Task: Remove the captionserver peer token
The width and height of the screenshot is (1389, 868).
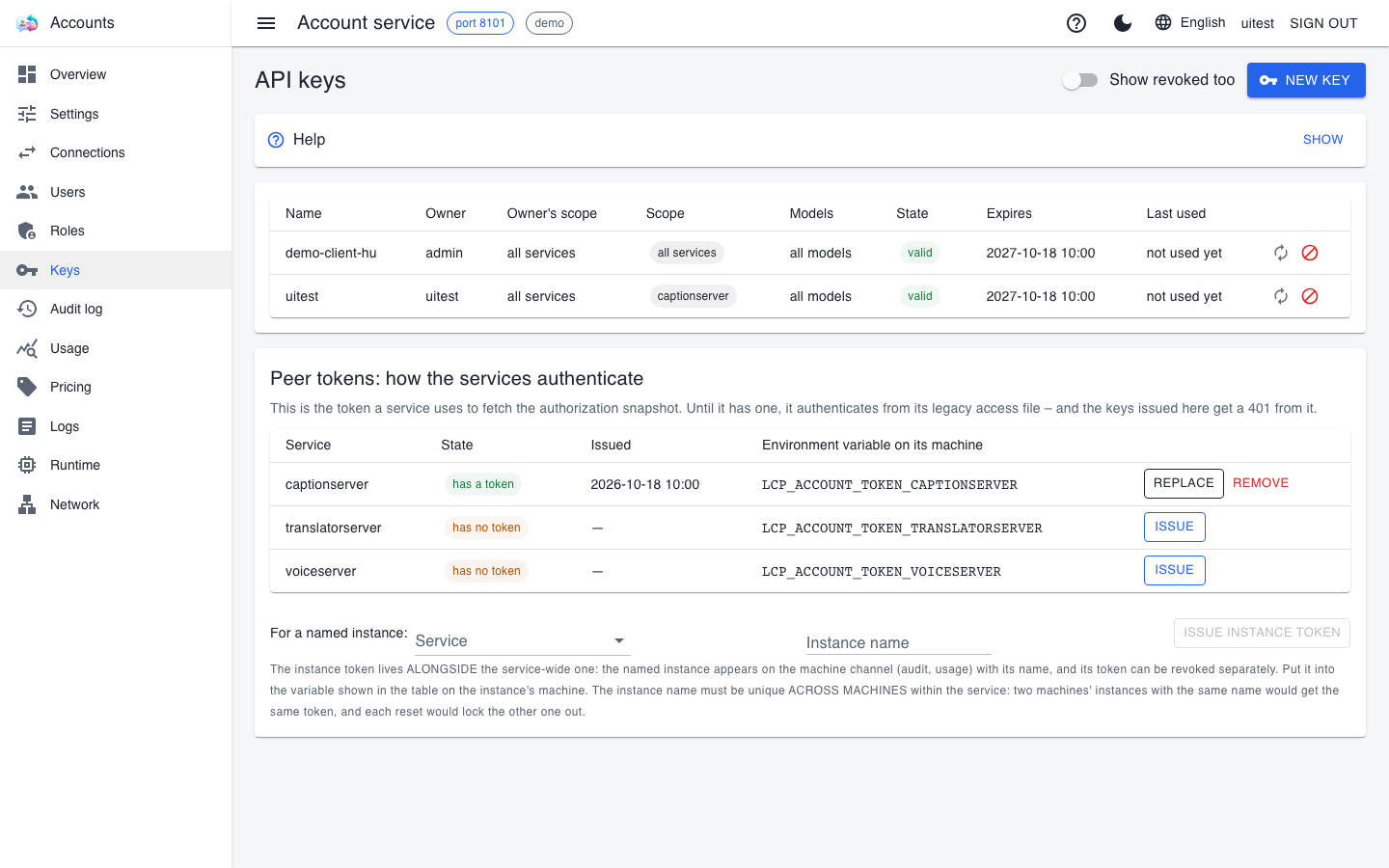Action: [x=1261, y=483]
